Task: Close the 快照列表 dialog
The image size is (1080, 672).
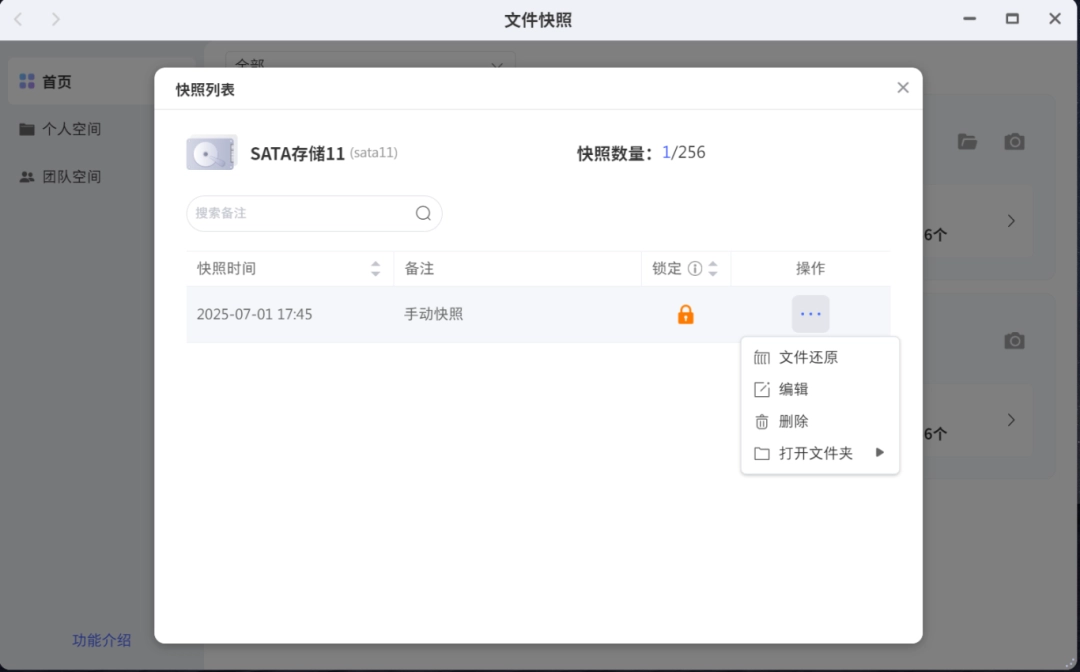Action: (x=902, y=87)
